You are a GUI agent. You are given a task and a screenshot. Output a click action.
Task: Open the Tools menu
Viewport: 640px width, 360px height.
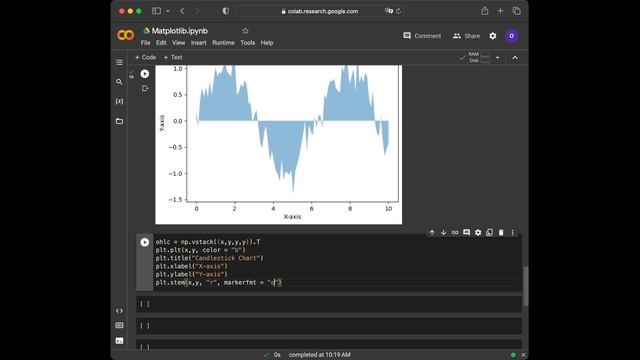click(247, 43)
